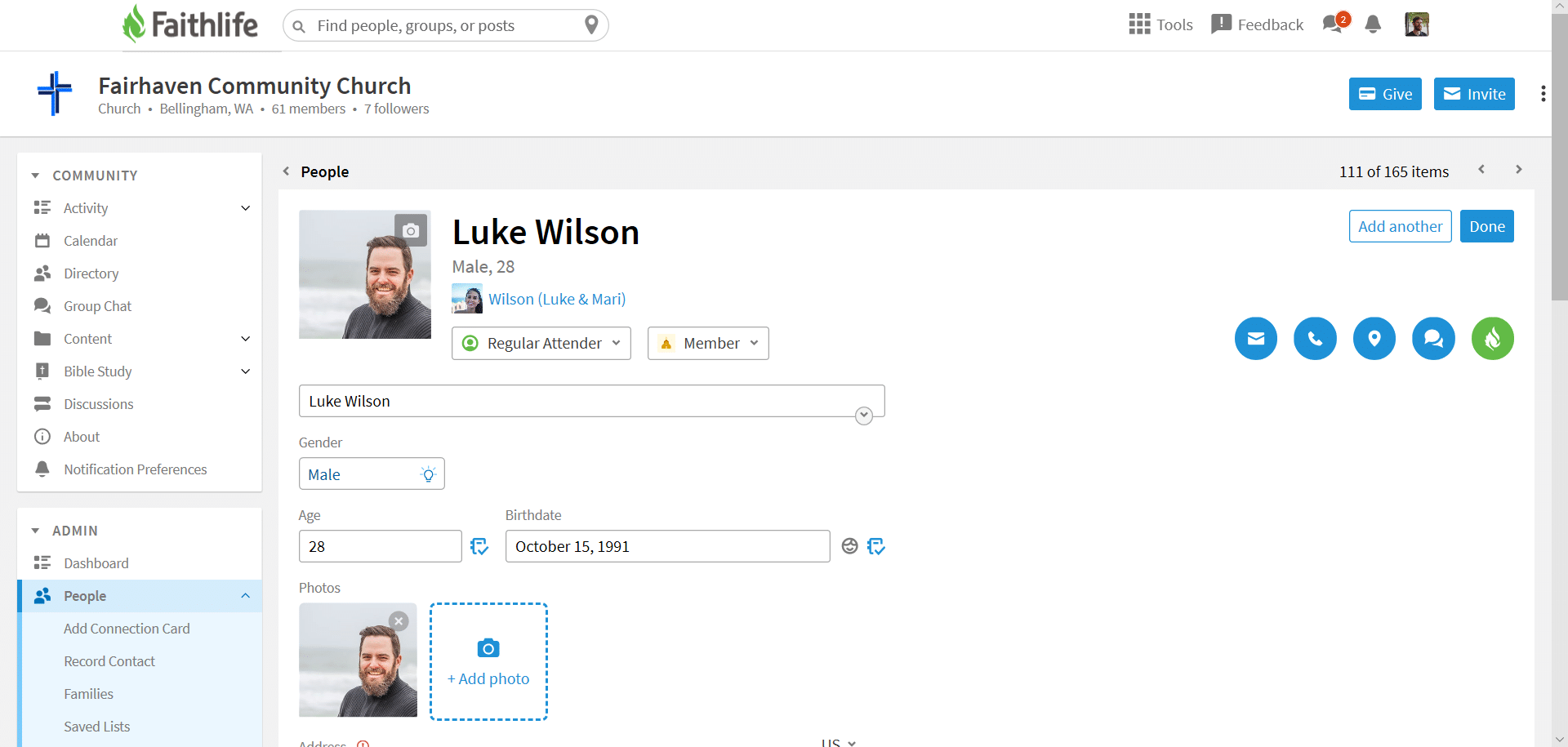Image resolution: width=1568 pixels, height=747 pixels.
Task: Click the chat message round icon
Action: (x=1433, y=338)
